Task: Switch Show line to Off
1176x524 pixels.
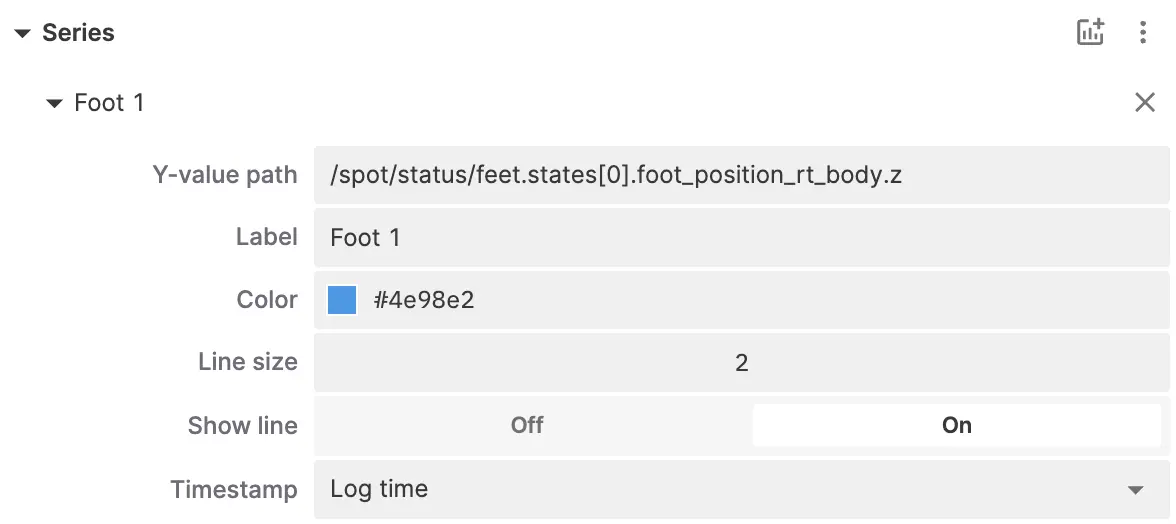Action: [x=527, y=425]
